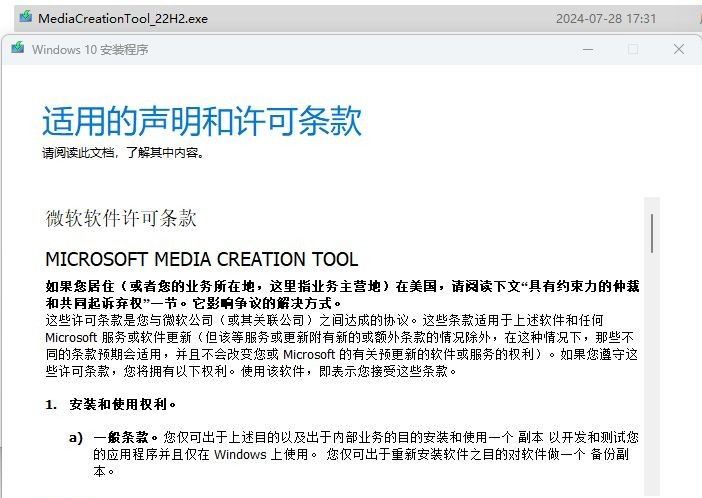Click the 2024-07-28 17:31 date entry
Screen dimensions: 702x498
[x=606, y=19]
